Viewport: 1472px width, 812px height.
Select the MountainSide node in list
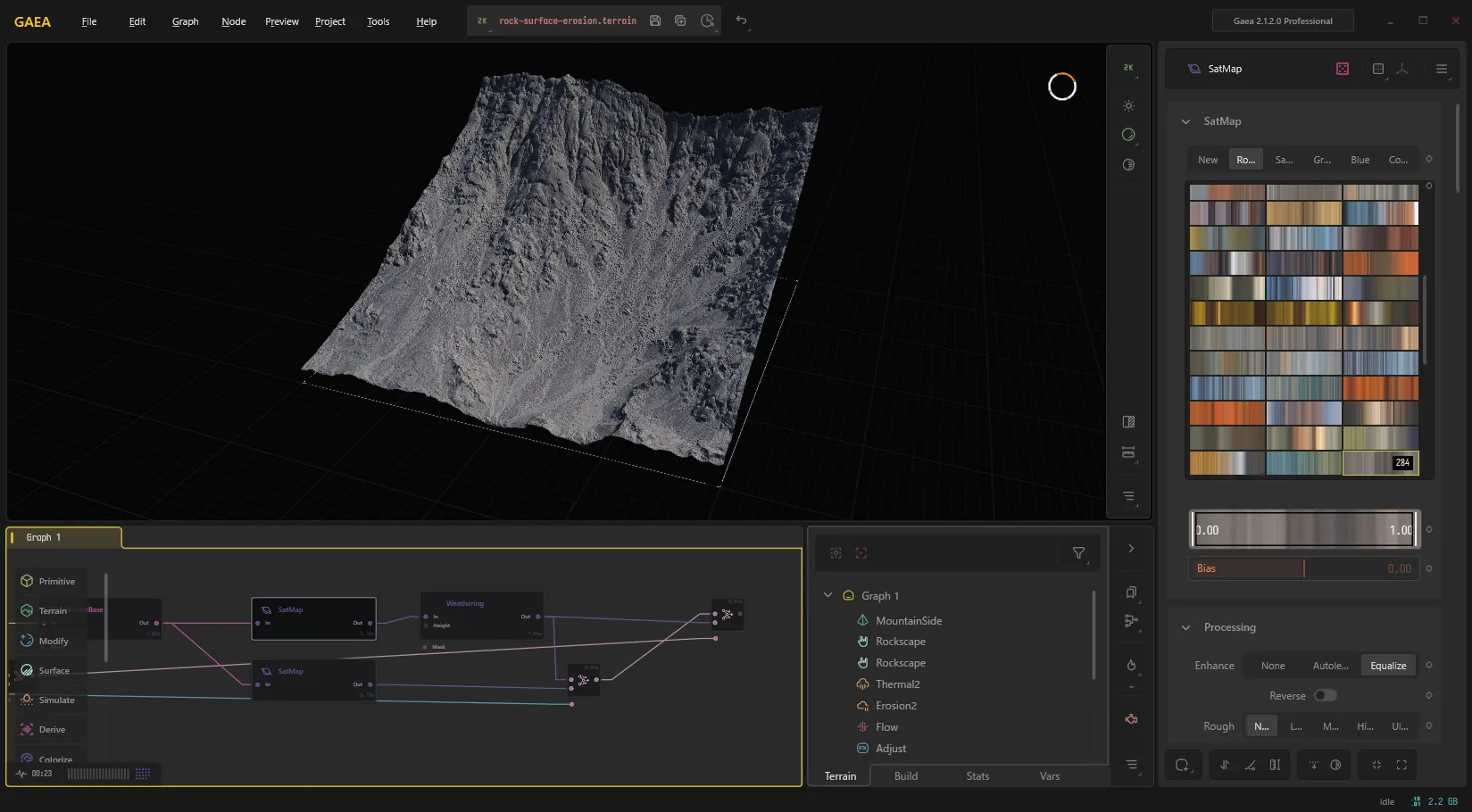(x=908, y=620)
